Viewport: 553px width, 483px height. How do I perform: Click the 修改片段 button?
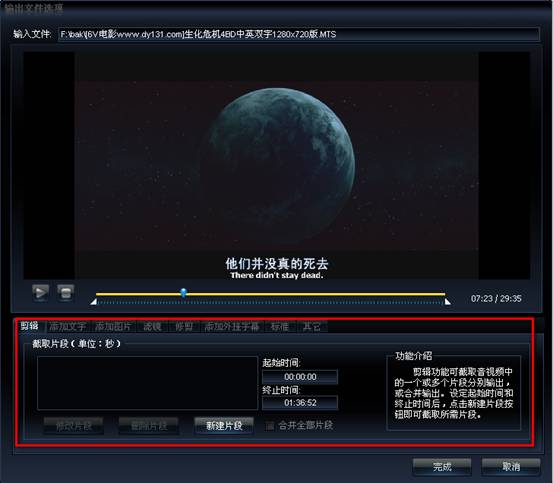coord(74,426)
